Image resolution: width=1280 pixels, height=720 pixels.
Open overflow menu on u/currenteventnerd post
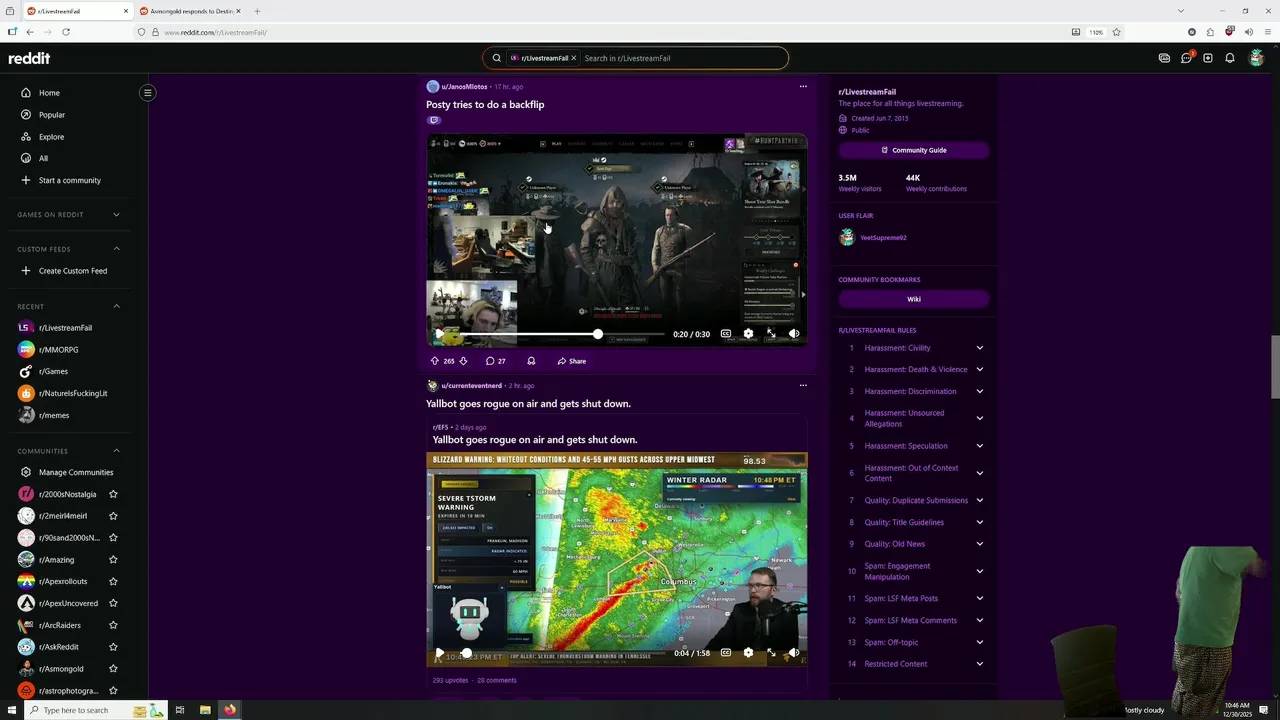coord(803,385)
